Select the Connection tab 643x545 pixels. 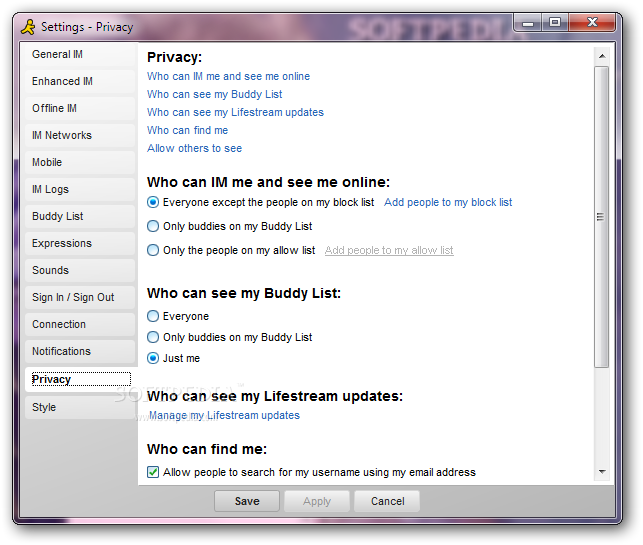(80, 325)
